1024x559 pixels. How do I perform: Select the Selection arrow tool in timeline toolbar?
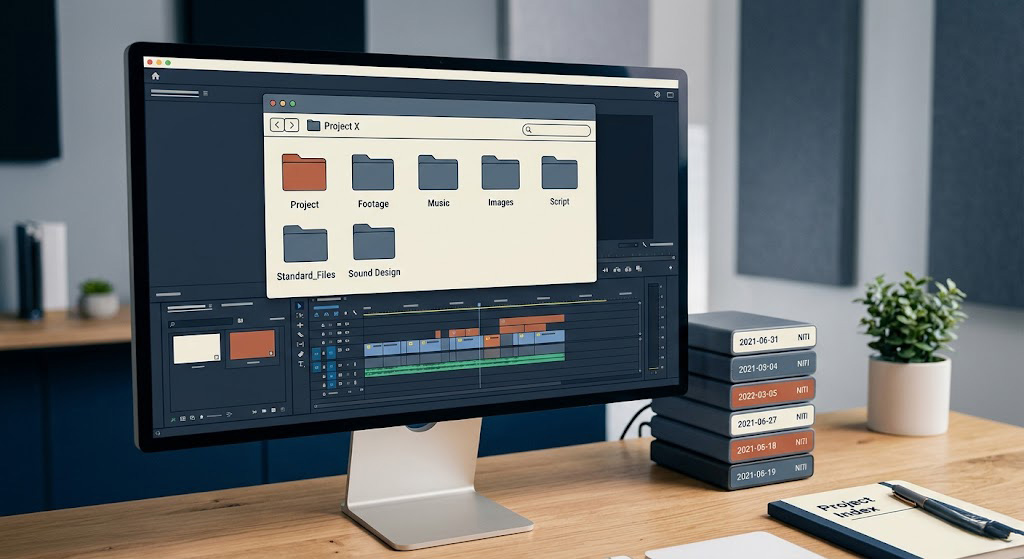(299, 306)
